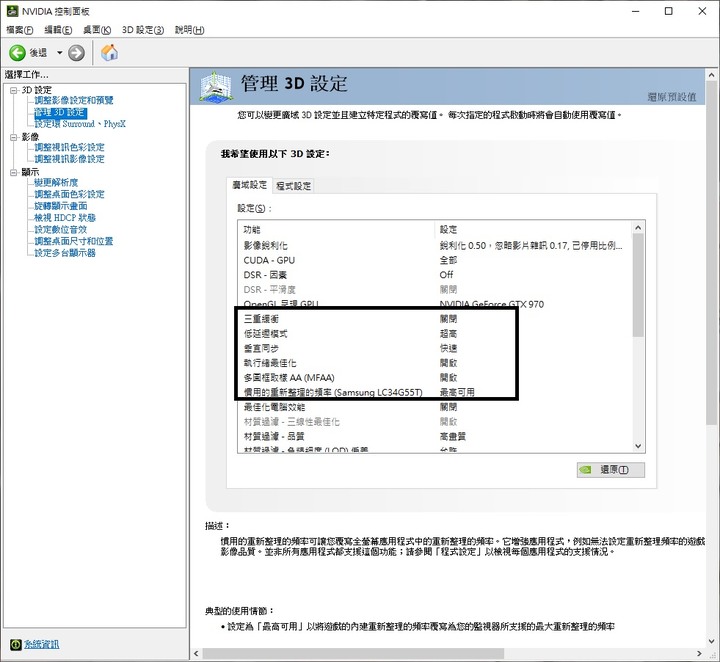The image size is (720, 662).
Task: Click the horizontal scrollbar right arrow
Action: tap(699, 654)
